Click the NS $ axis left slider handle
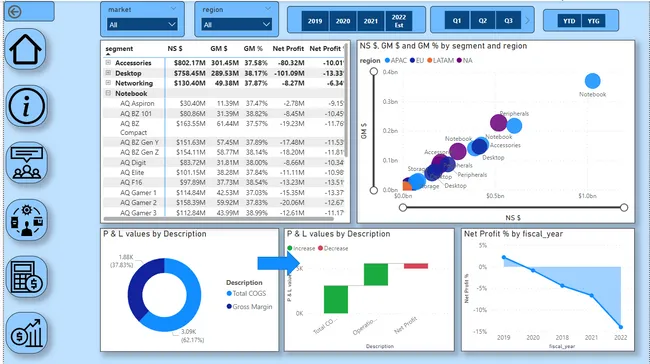 [x=403, y=207]
